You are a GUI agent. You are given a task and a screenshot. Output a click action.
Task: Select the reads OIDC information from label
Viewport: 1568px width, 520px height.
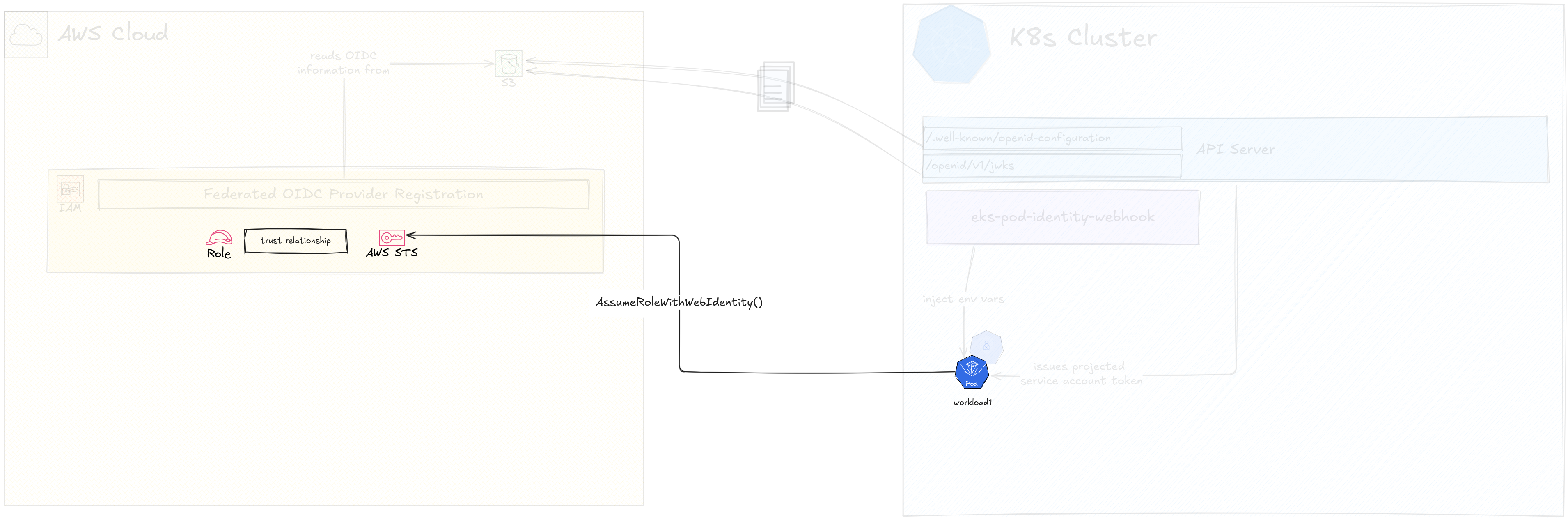pyautogui.click(x=343, y=63)
